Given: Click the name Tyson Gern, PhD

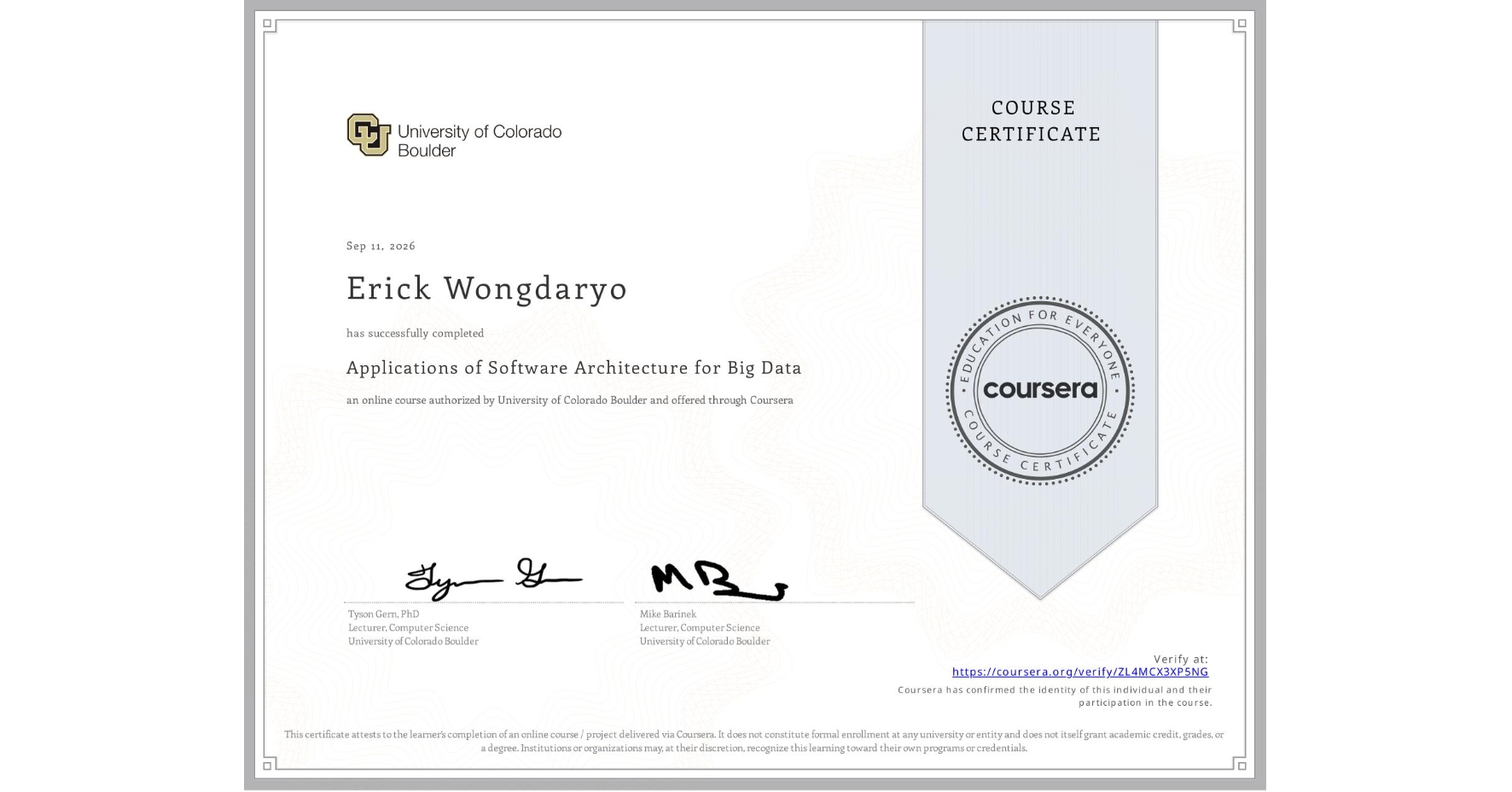Looking at the screenshot, I should click(x=383, y=614).
